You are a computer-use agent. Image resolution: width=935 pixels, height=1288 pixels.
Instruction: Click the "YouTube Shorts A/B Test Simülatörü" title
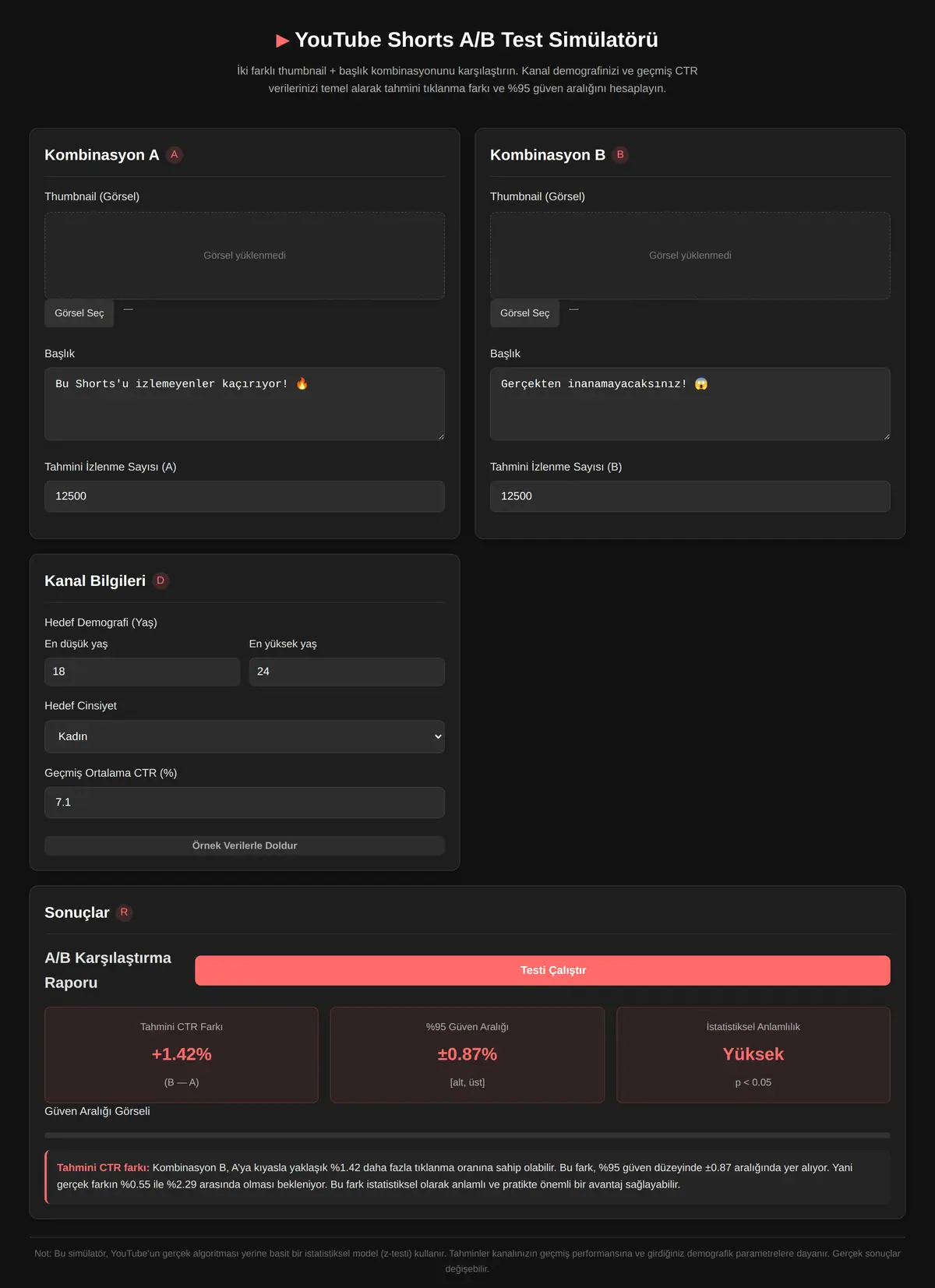pos(476,40)
